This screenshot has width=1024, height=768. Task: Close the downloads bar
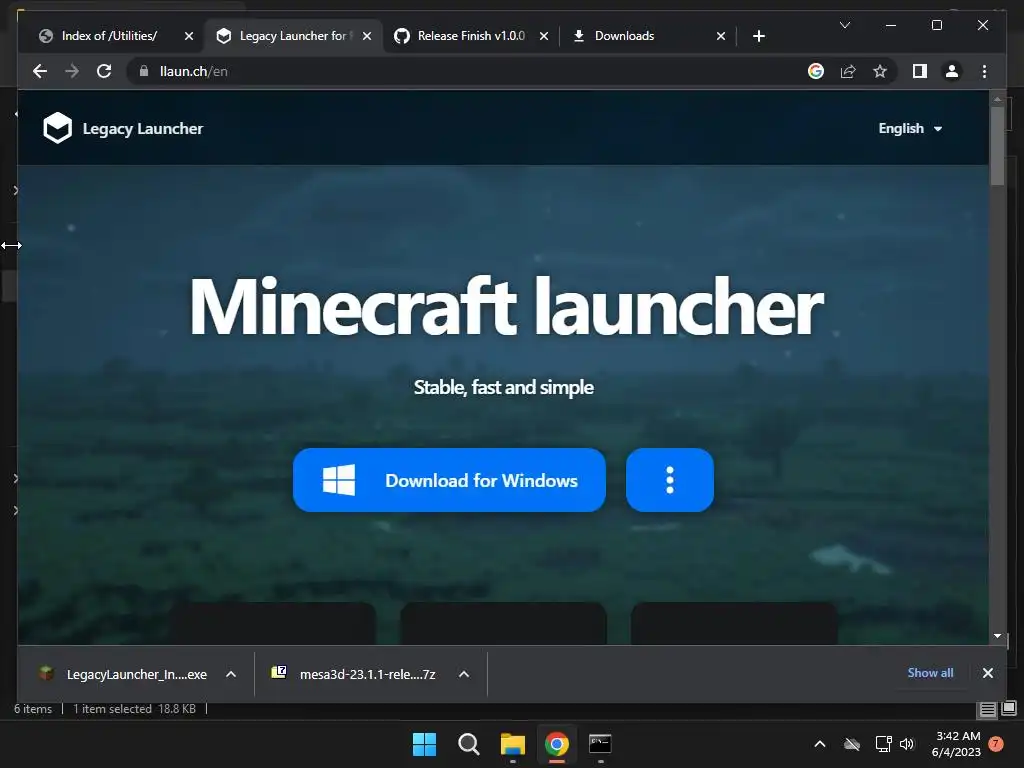pos(987,673)
